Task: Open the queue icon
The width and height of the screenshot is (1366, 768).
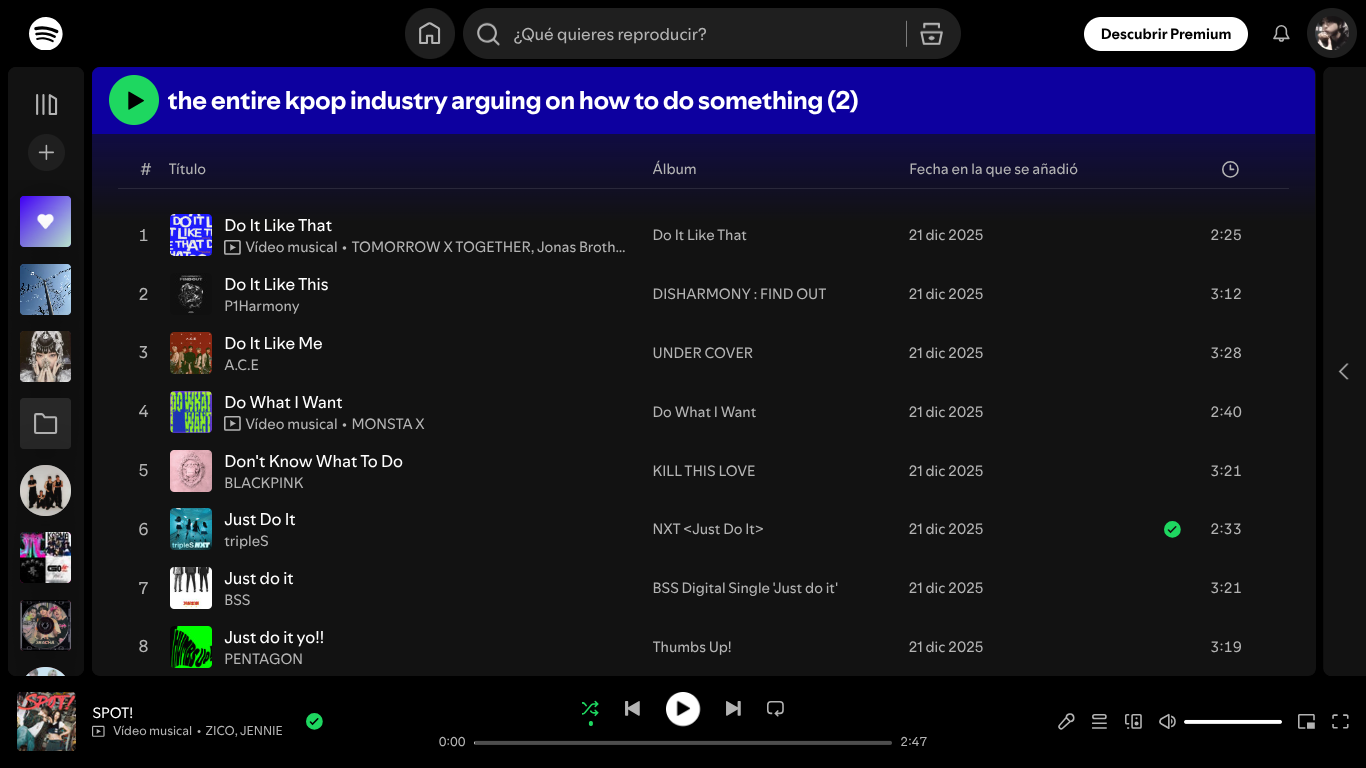Action: click(x=1099, y=721)
